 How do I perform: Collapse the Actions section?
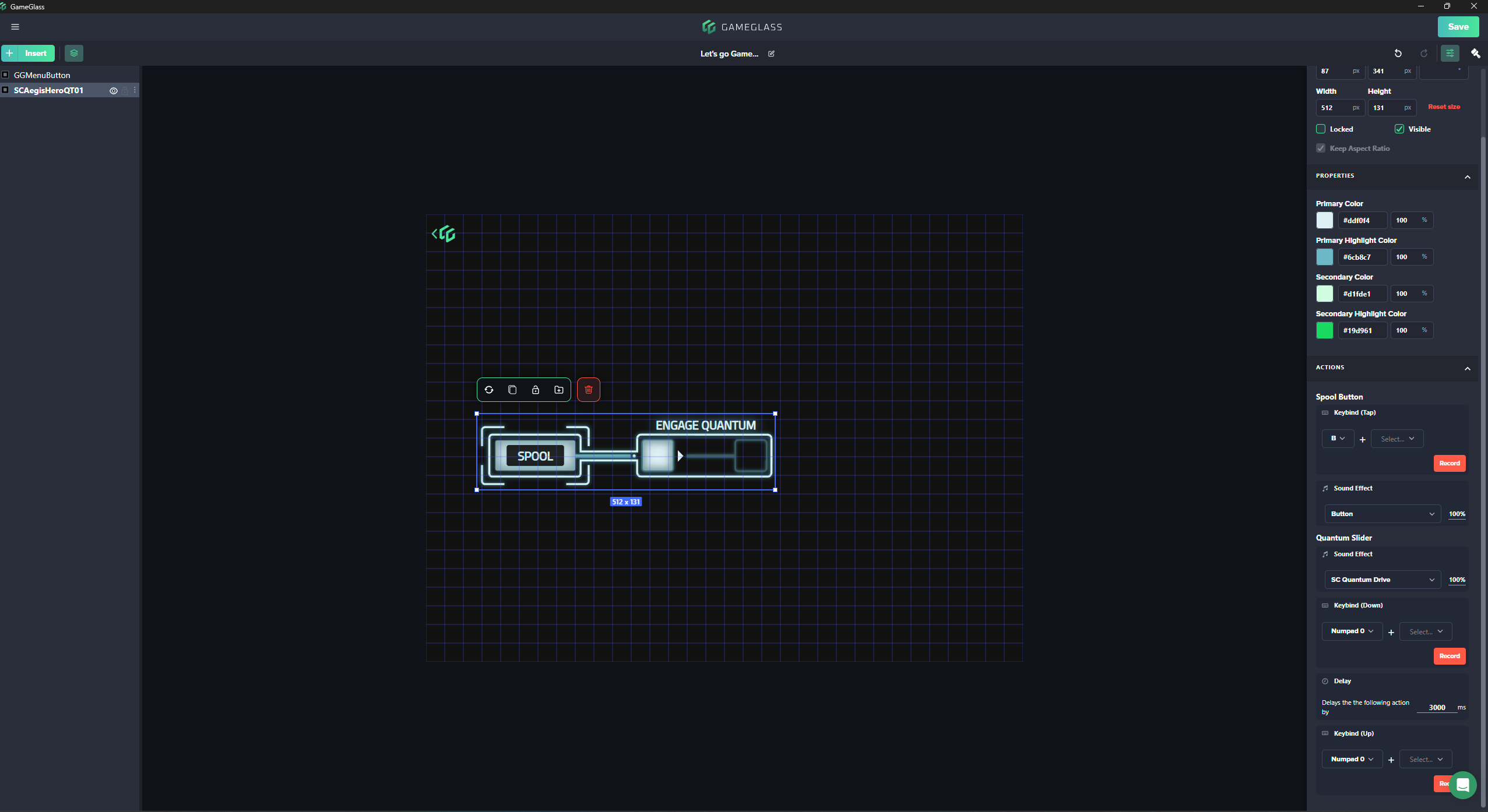pyautogui.click(x=1468, y=368)
